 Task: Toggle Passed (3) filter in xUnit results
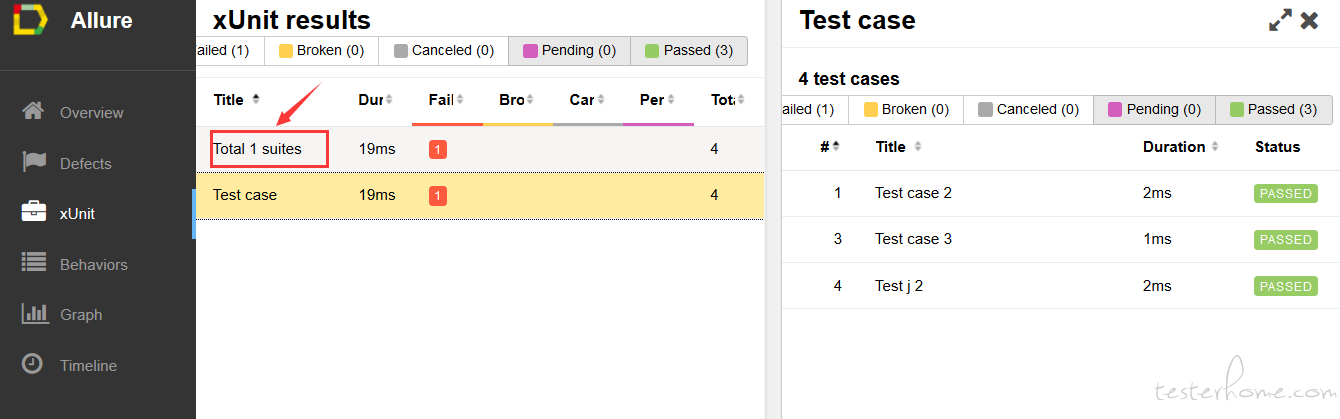click(x=689, y=51)
